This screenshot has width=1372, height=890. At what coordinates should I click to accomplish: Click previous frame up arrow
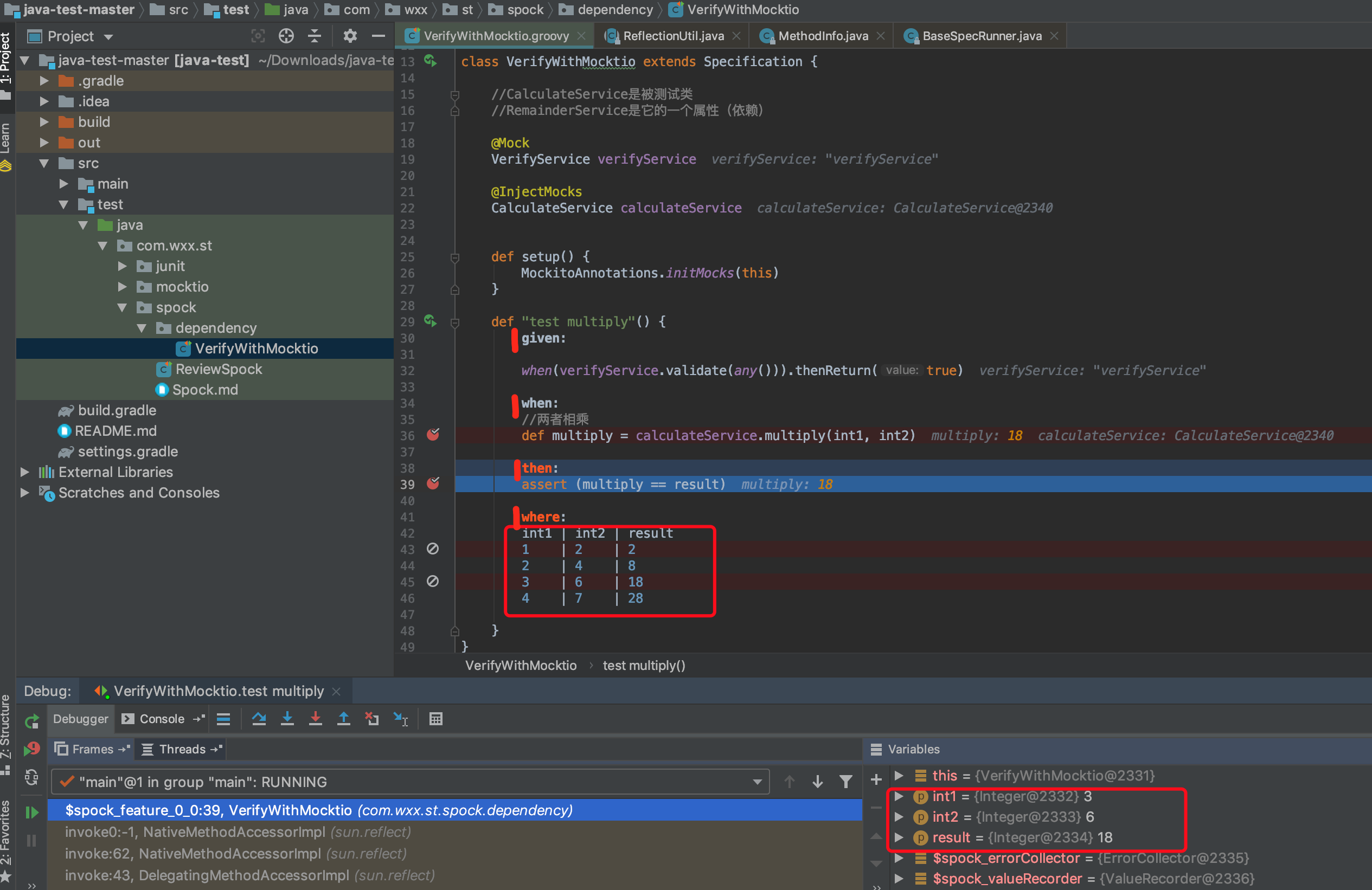tap(789, 782)
